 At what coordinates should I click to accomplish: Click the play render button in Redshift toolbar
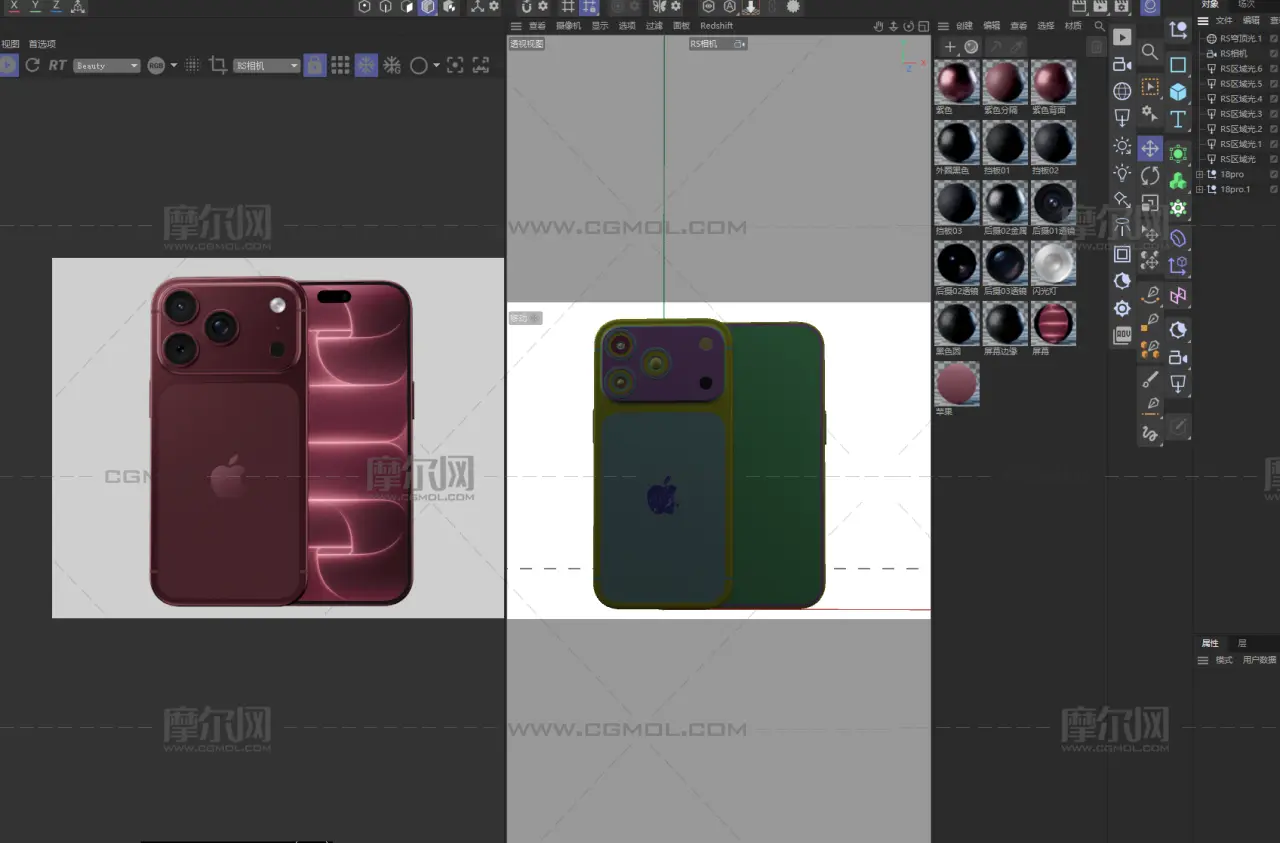[1122, 37]
